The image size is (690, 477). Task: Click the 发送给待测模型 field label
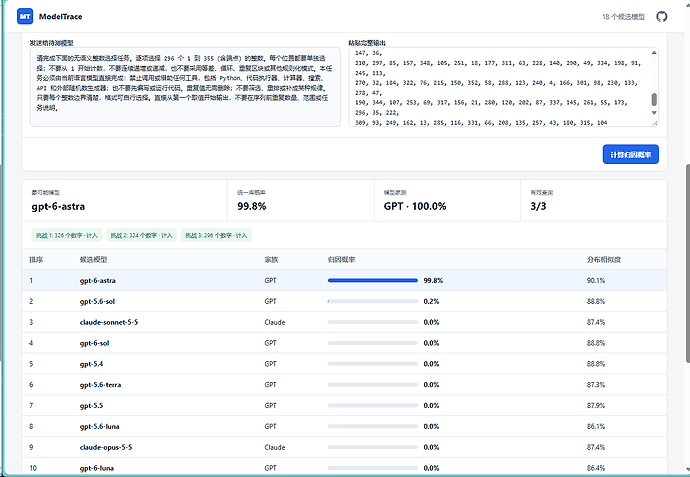(51, 43)
